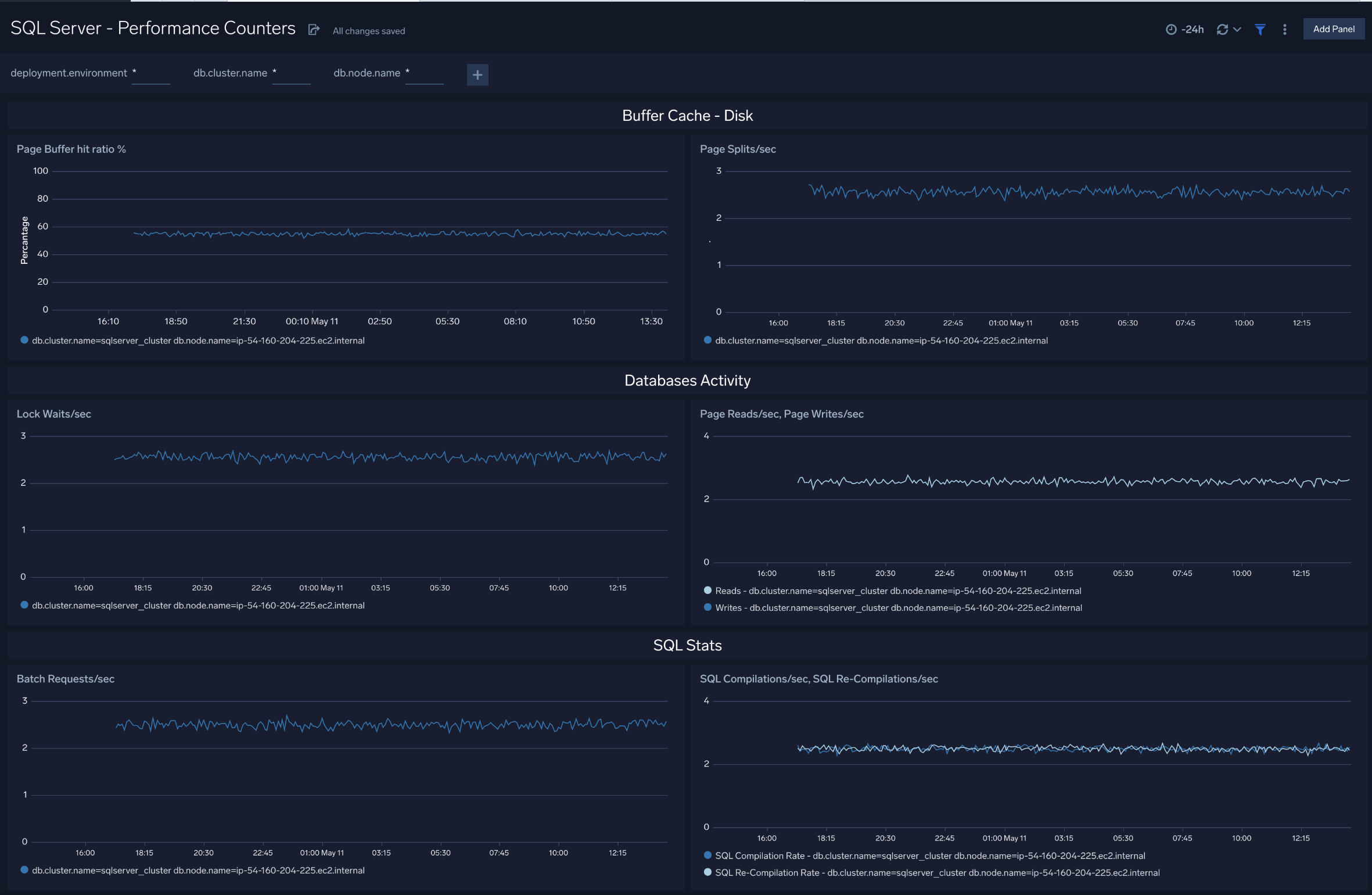Click the Page Splits/sec chart line
This screenshot has height=895, width=1372.
point(1079,192)
